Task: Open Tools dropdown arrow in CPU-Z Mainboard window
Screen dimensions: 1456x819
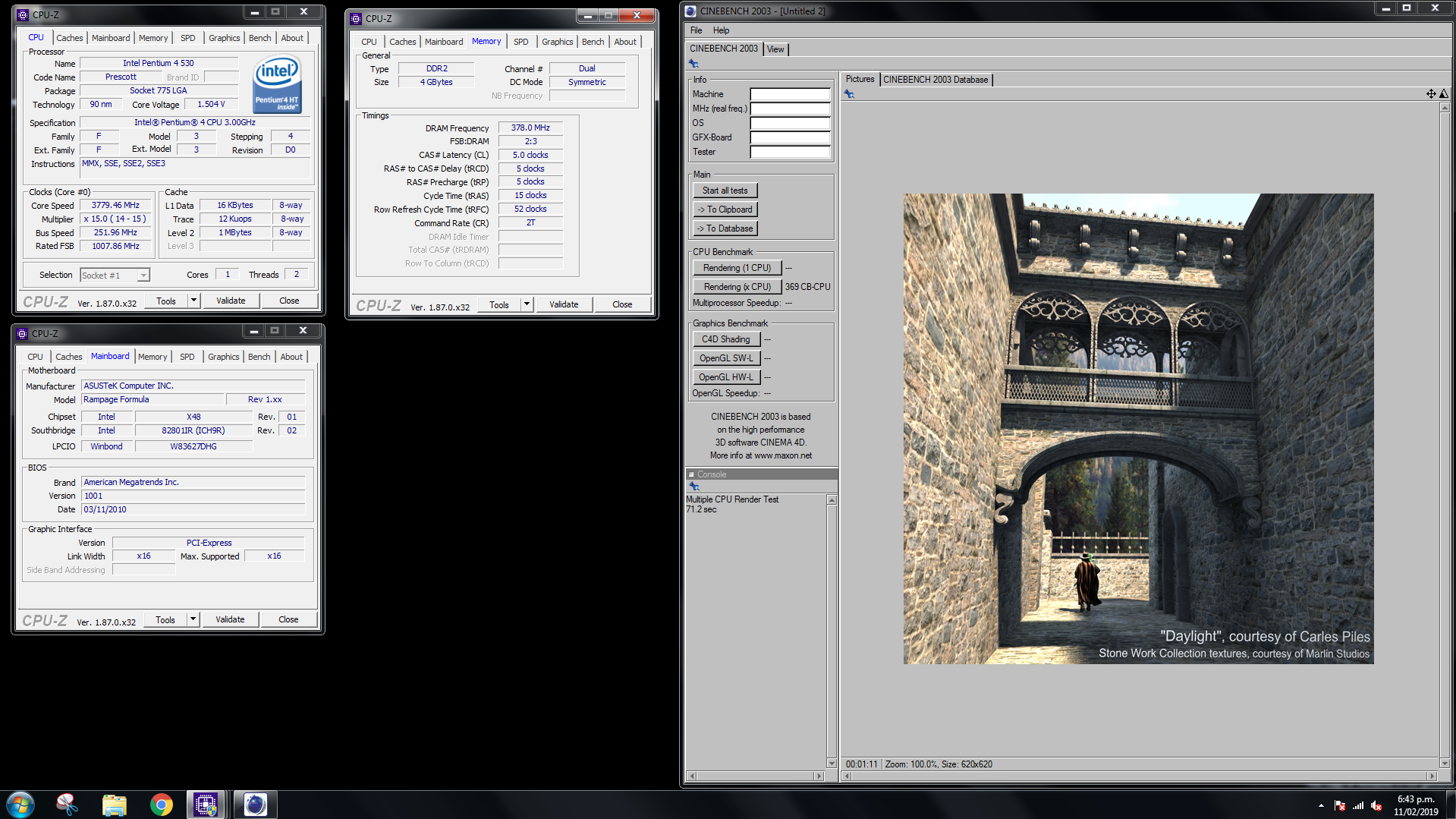Action: [193, 619]
